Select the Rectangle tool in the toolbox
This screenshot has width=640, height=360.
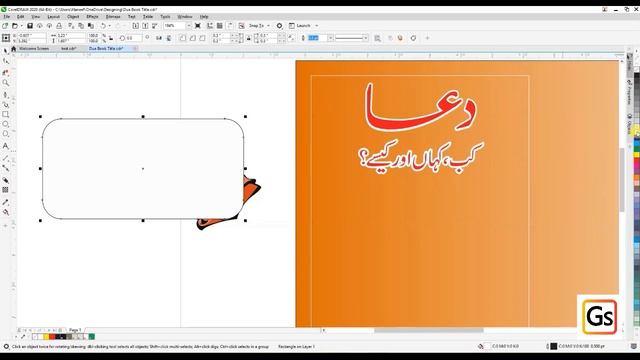point(6,115)
